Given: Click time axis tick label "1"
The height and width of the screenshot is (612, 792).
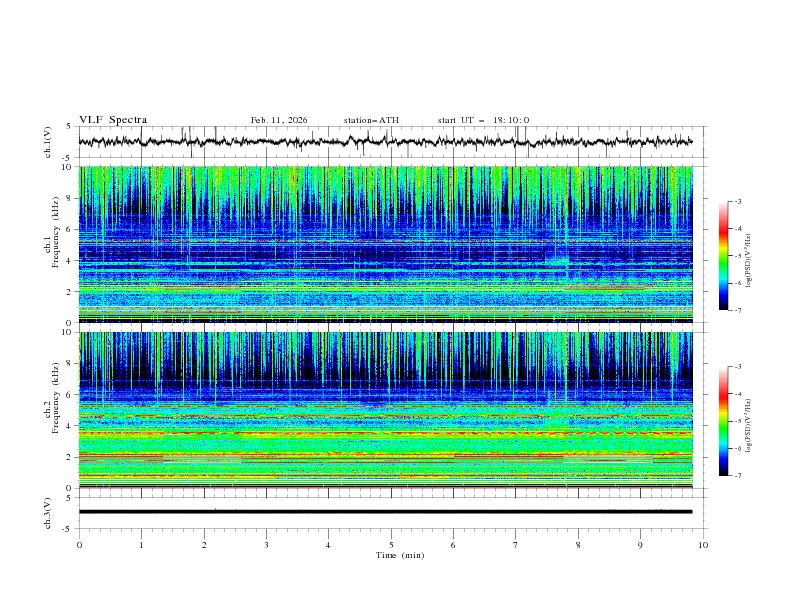Looking at the screenshot, I should click(x=141, y=545).
